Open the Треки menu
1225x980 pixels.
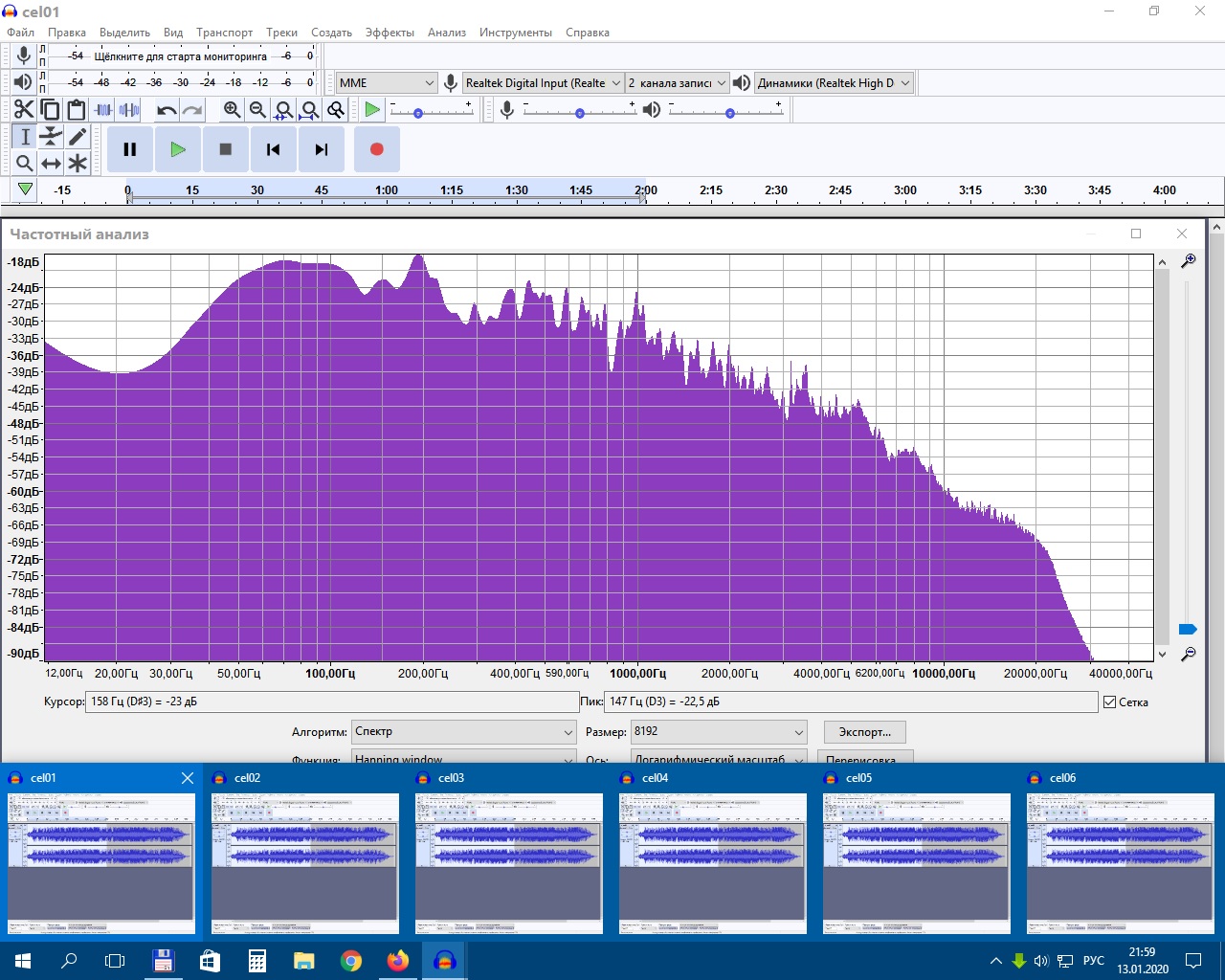tap(281, 33)
